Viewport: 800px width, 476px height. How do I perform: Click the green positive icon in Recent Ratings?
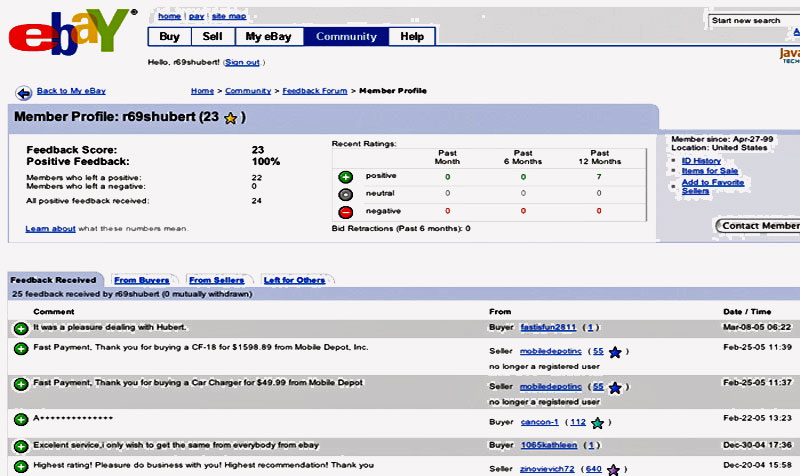tap(345, 176)
